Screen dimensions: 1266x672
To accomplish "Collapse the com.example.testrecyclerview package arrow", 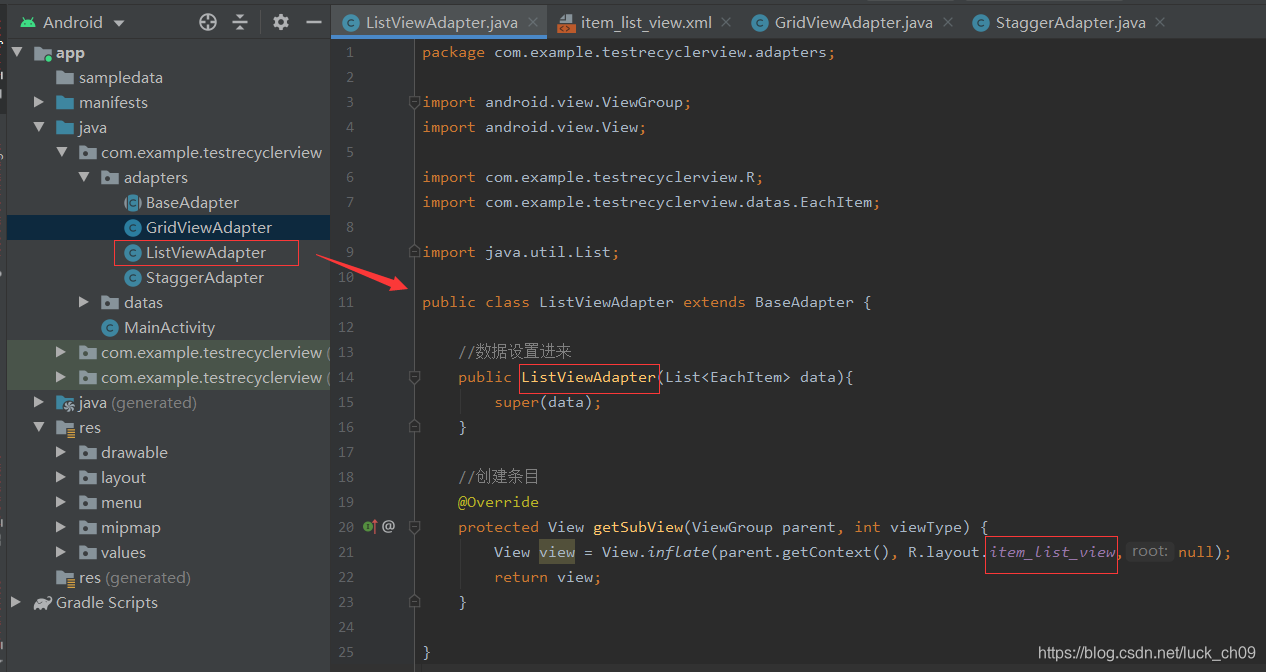I will [62, 152].
